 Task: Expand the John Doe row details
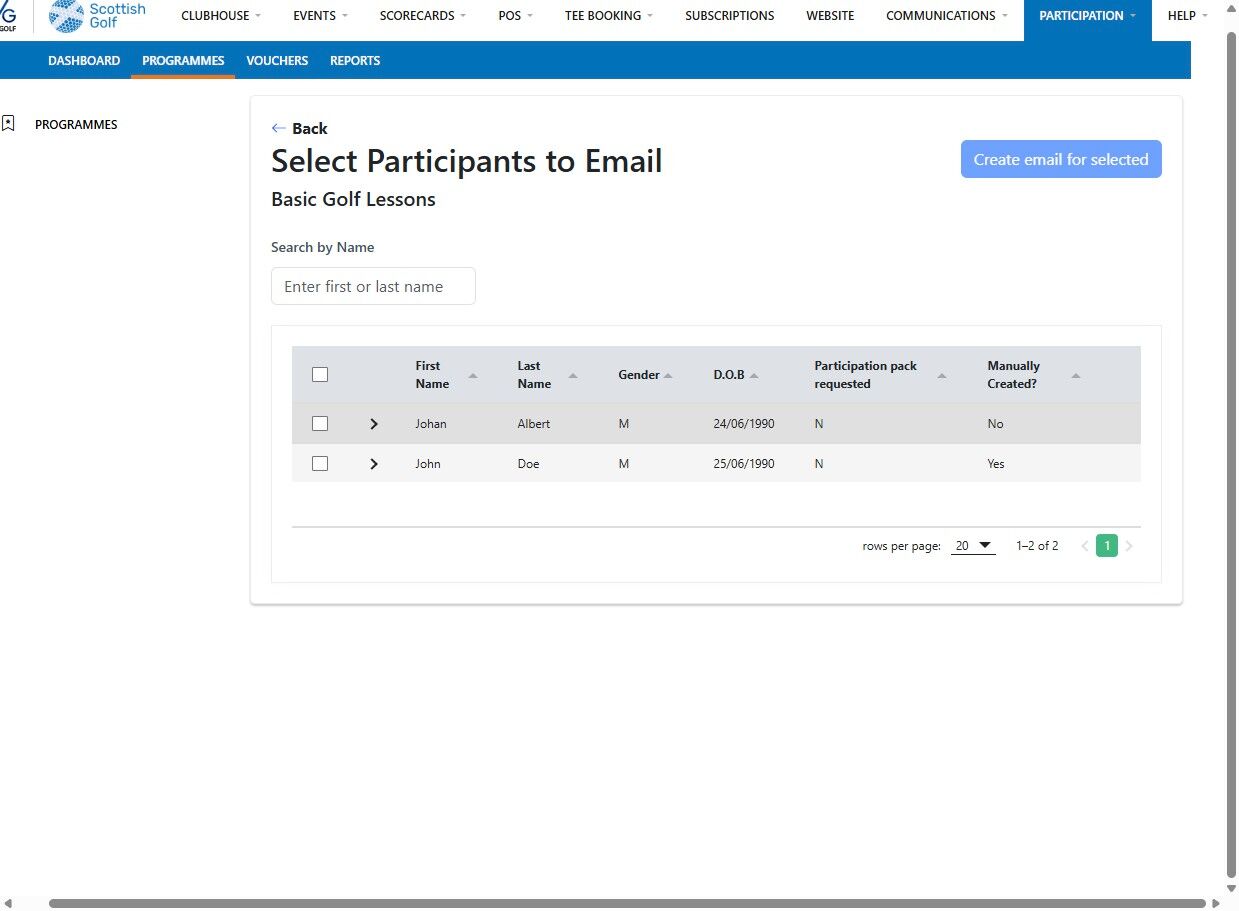(x=374, y=464)
